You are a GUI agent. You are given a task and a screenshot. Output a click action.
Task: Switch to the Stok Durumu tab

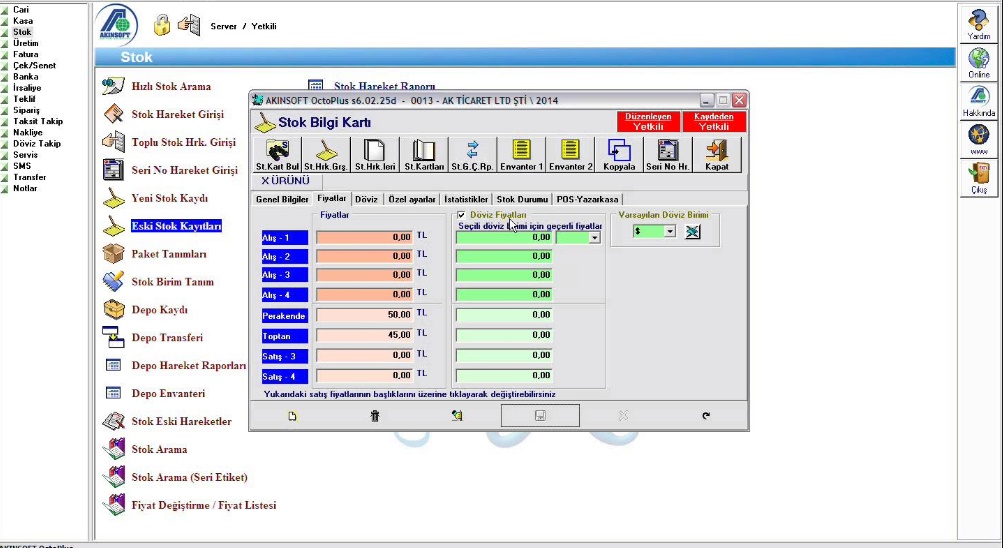click(x=522, y=199)
